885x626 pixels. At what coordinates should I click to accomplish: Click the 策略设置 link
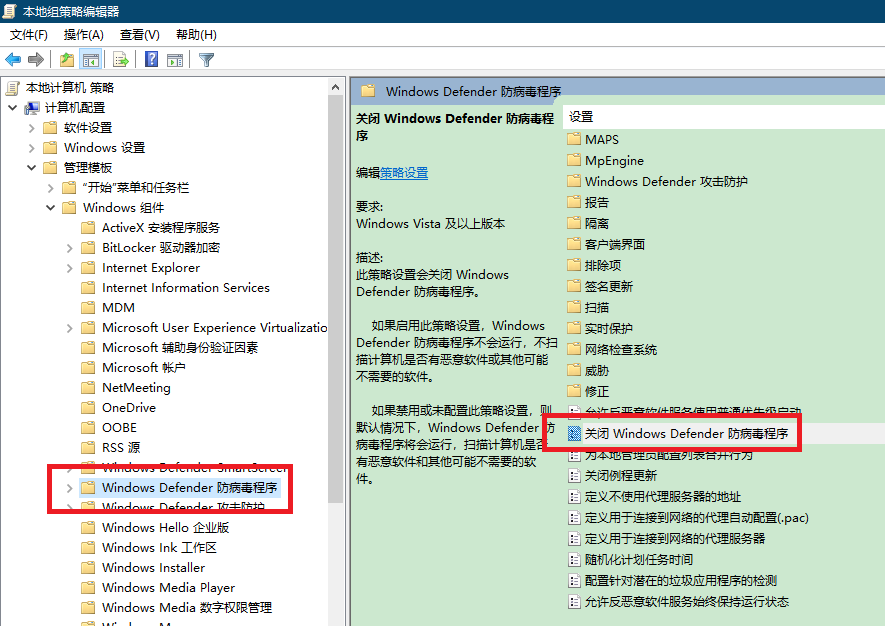coord(404,173)
